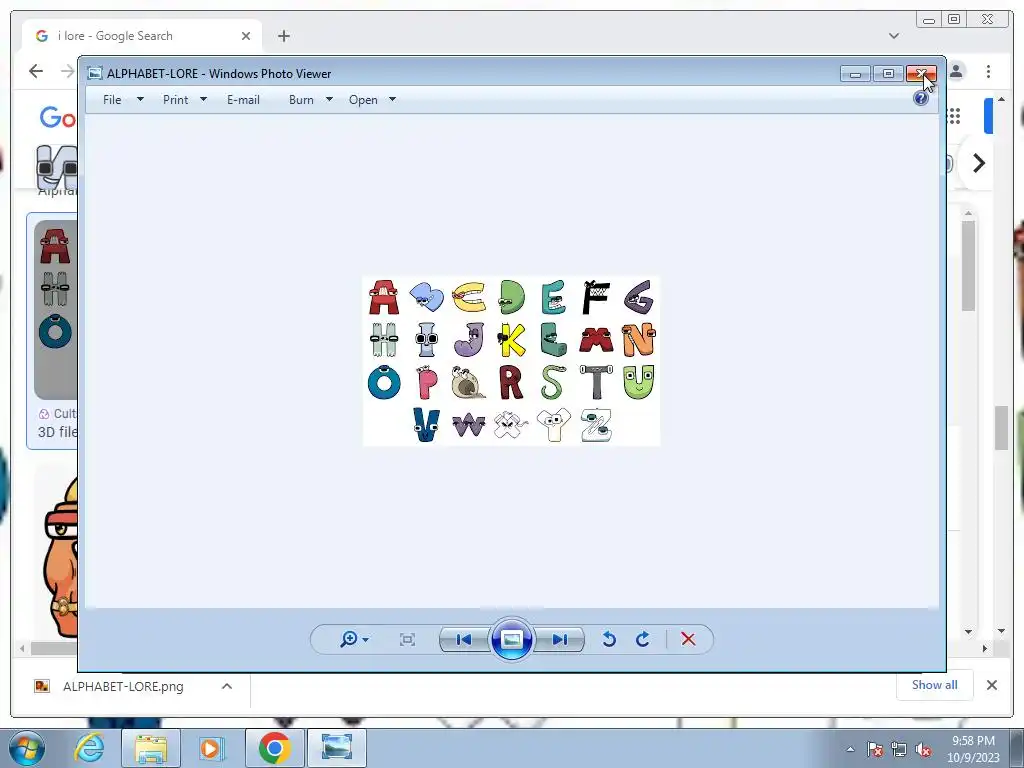Viewport: 1024px width, 768px height.
Task: Rotate image clockwise
Action: point(643,639)
